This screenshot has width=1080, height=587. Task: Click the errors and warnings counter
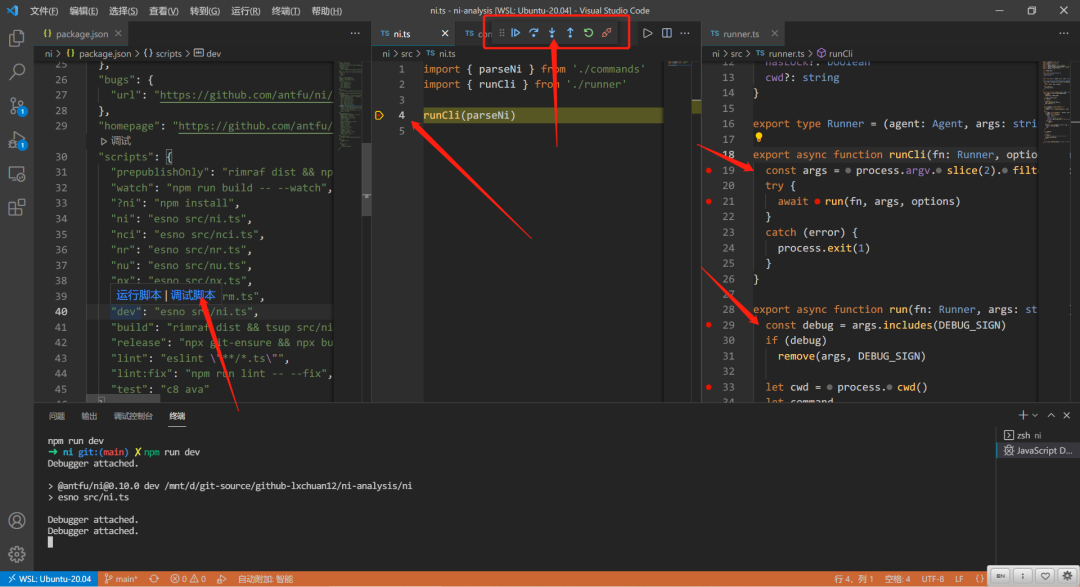[x=188, y=579]
